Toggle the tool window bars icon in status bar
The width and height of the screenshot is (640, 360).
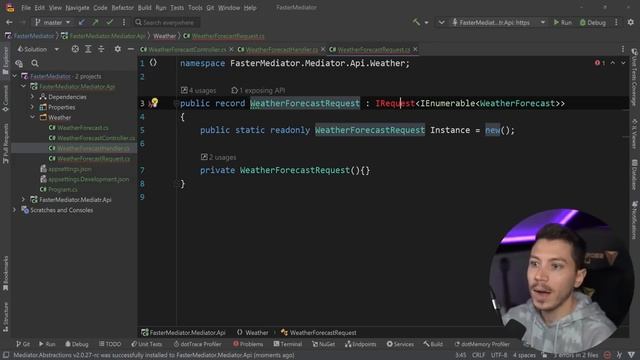pyautogui.click(x=6, y=356)
